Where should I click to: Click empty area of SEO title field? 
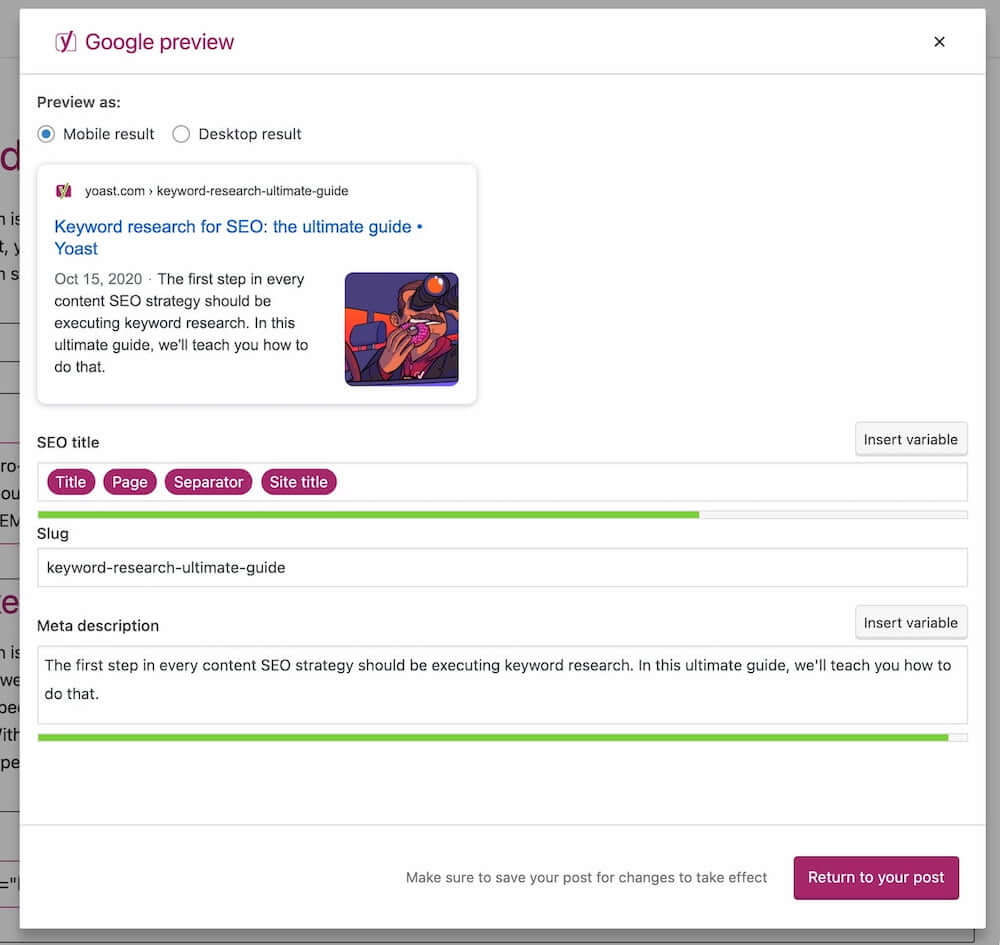tap(651, 482)
